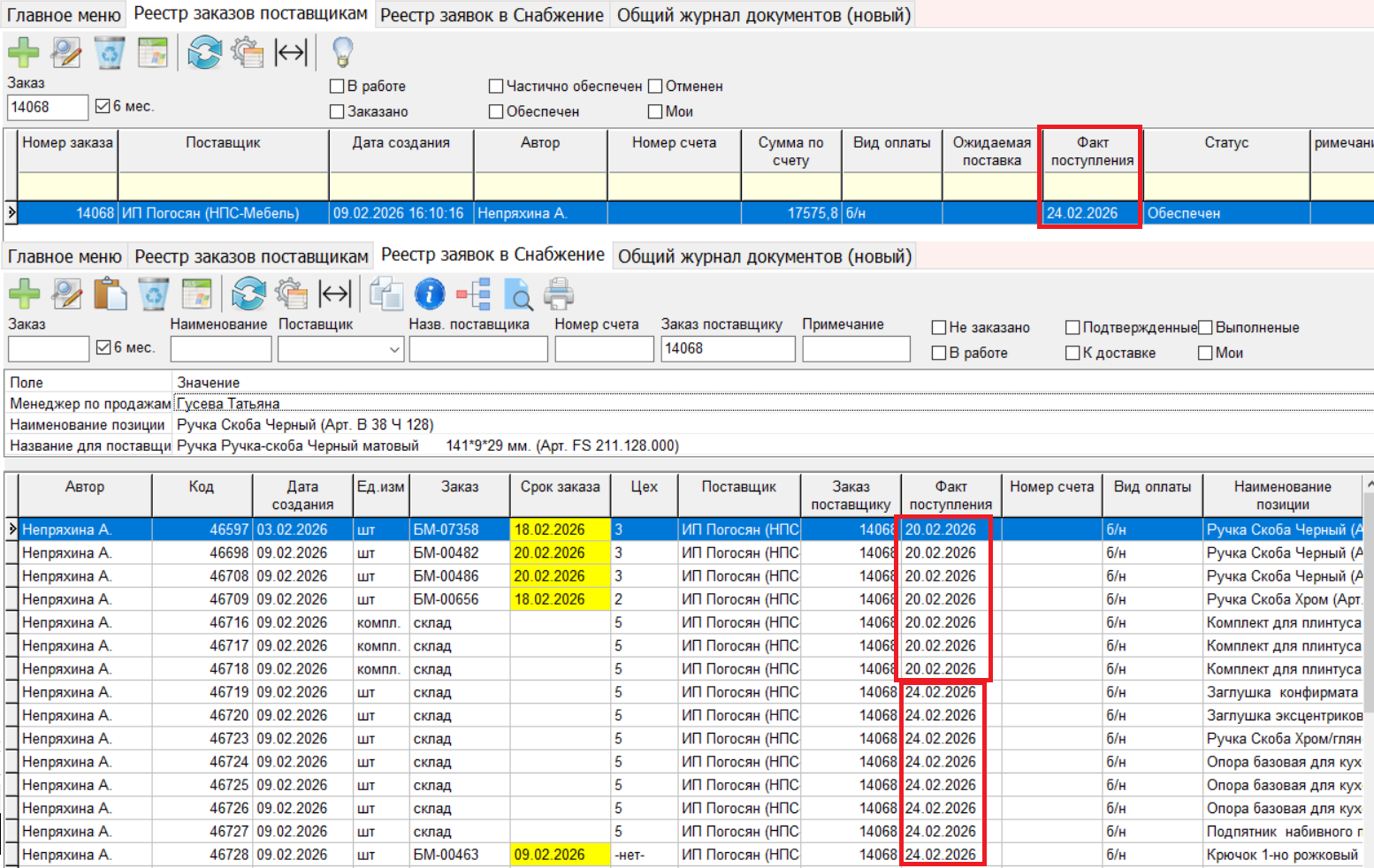Check the К доставке checkbox

click(x=1072, y=354)
